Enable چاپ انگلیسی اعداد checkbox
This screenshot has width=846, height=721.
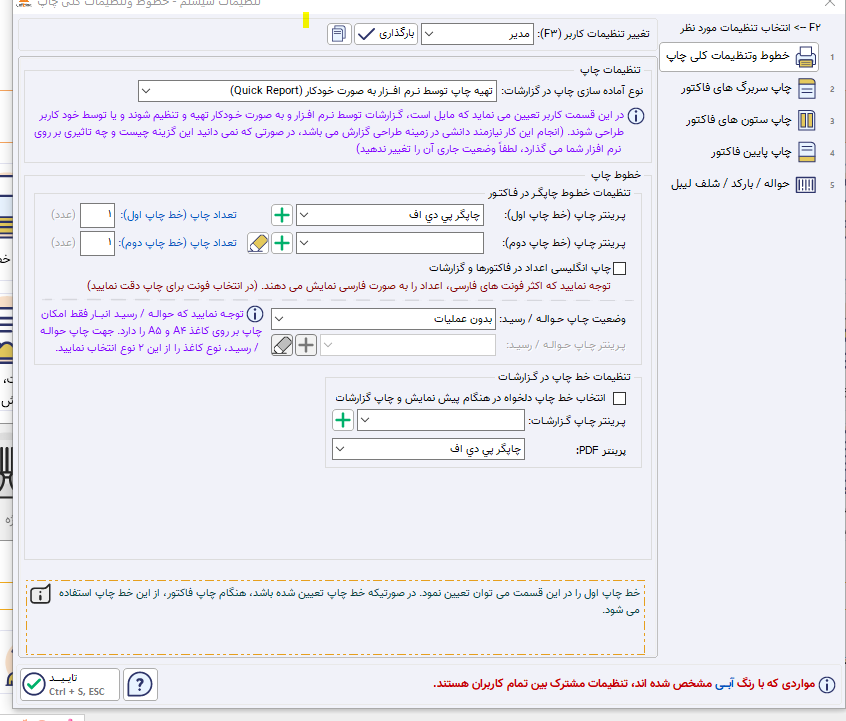(620, 268)
